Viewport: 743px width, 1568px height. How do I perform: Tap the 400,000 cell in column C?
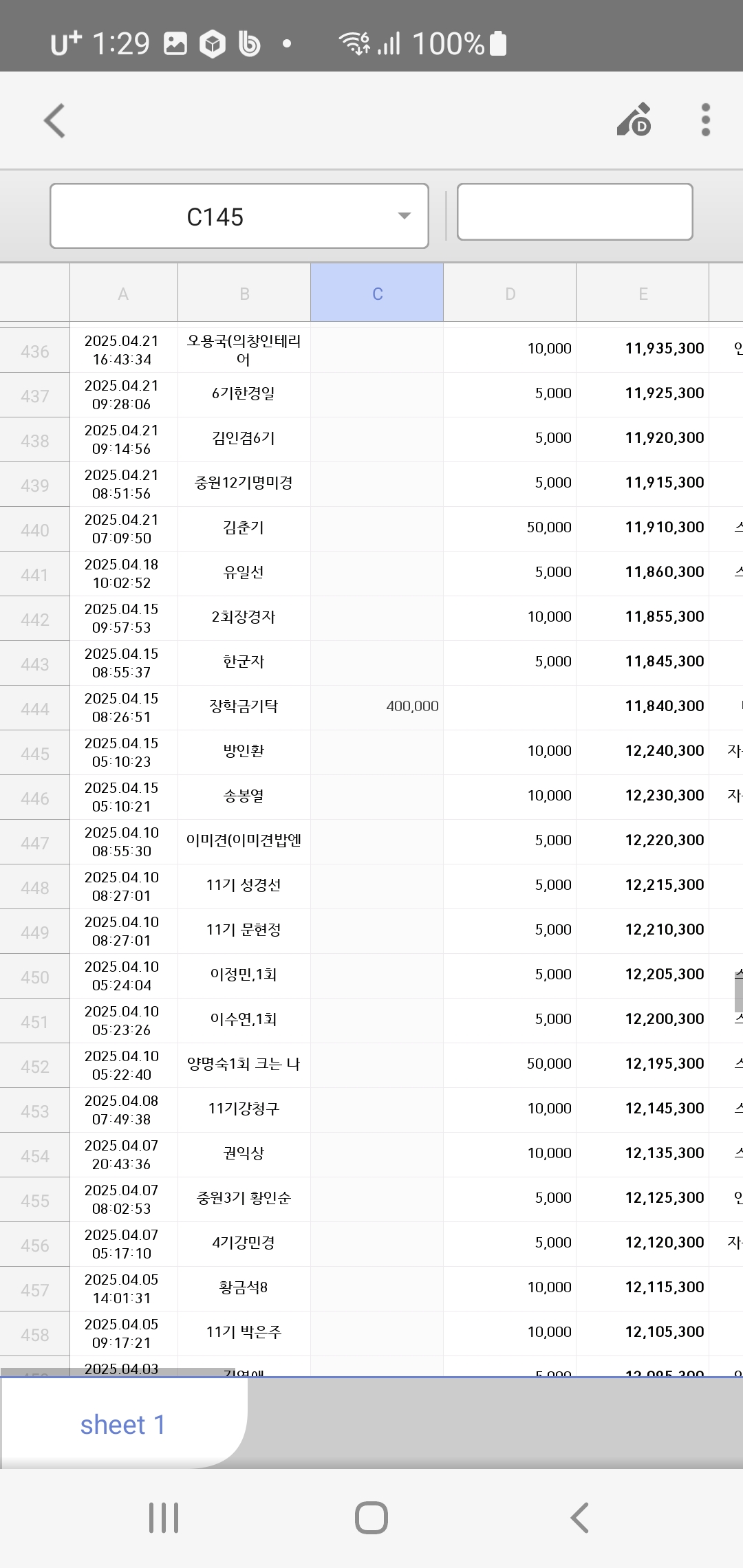point(377,706)
